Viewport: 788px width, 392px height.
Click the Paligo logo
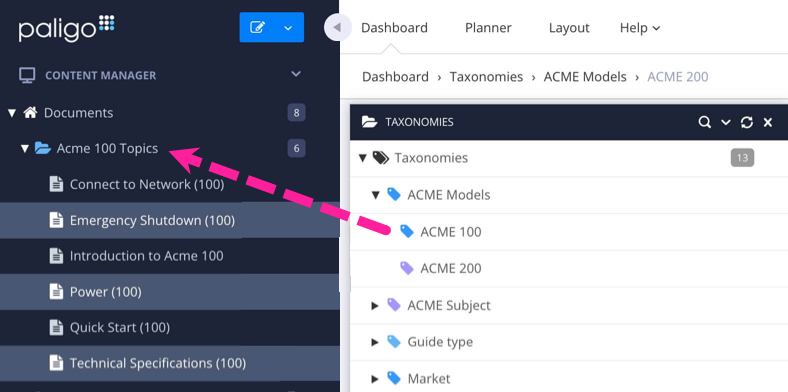(67, 28)
